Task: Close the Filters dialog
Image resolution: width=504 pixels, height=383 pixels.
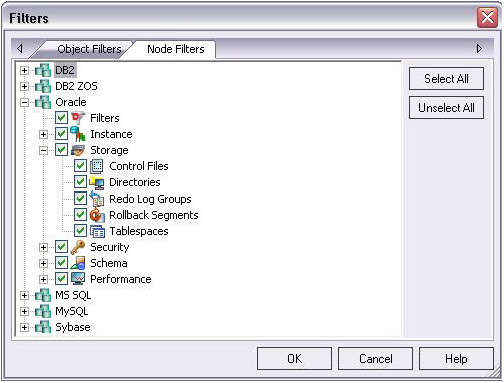Action: pos(488,17)
